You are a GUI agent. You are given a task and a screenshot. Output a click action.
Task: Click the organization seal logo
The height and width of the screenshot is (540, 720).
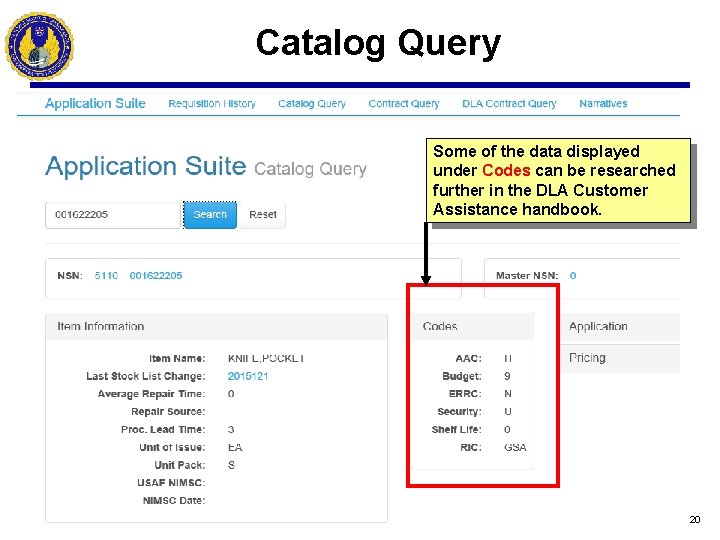pyautogui.click(x=39, y=46)
